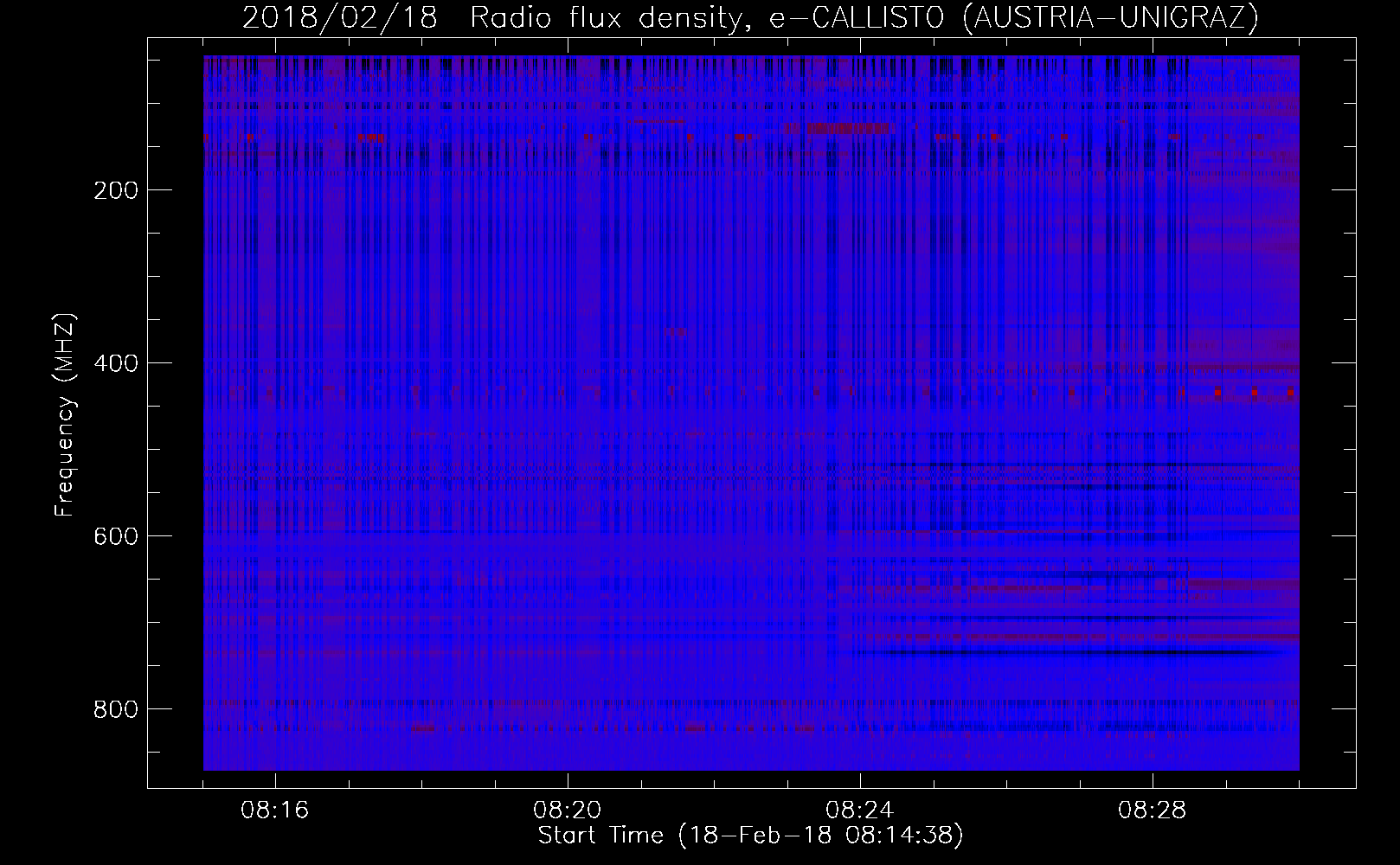
Task: Click the 200 frequency tick label
Action: pos(116,190)
